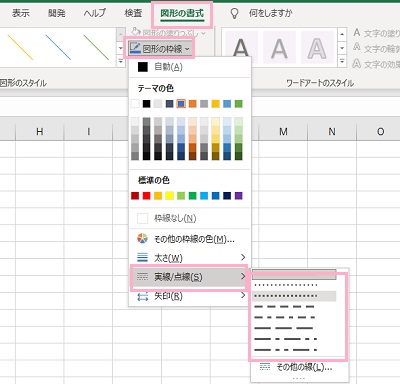Open the 矢印(R) submenu

pos(189,296)
